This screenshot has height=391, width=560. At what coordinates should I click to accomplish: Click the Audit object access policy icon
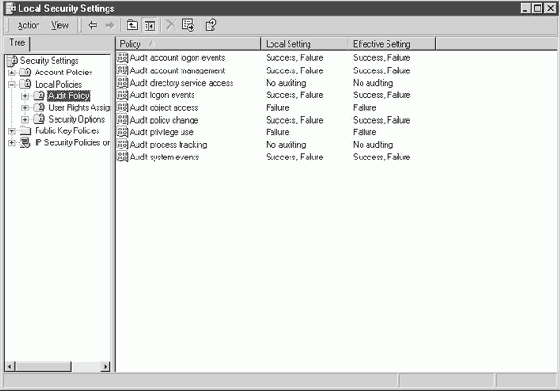pyautogui.click(x=122, y=107)
